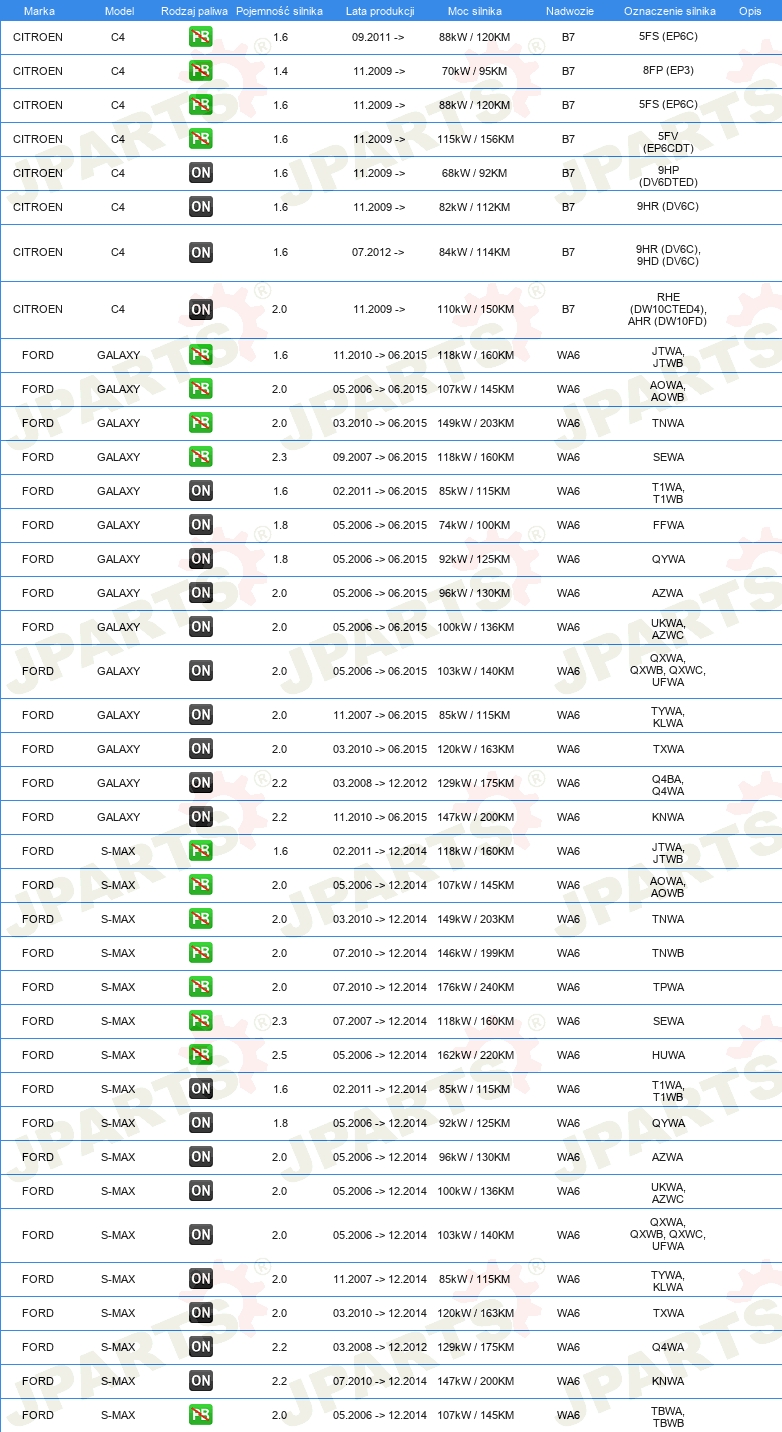Click PB icon in Ford S-MAX TNWB row
Screen dimensions: 782x1432
click(x=201, y=953)
